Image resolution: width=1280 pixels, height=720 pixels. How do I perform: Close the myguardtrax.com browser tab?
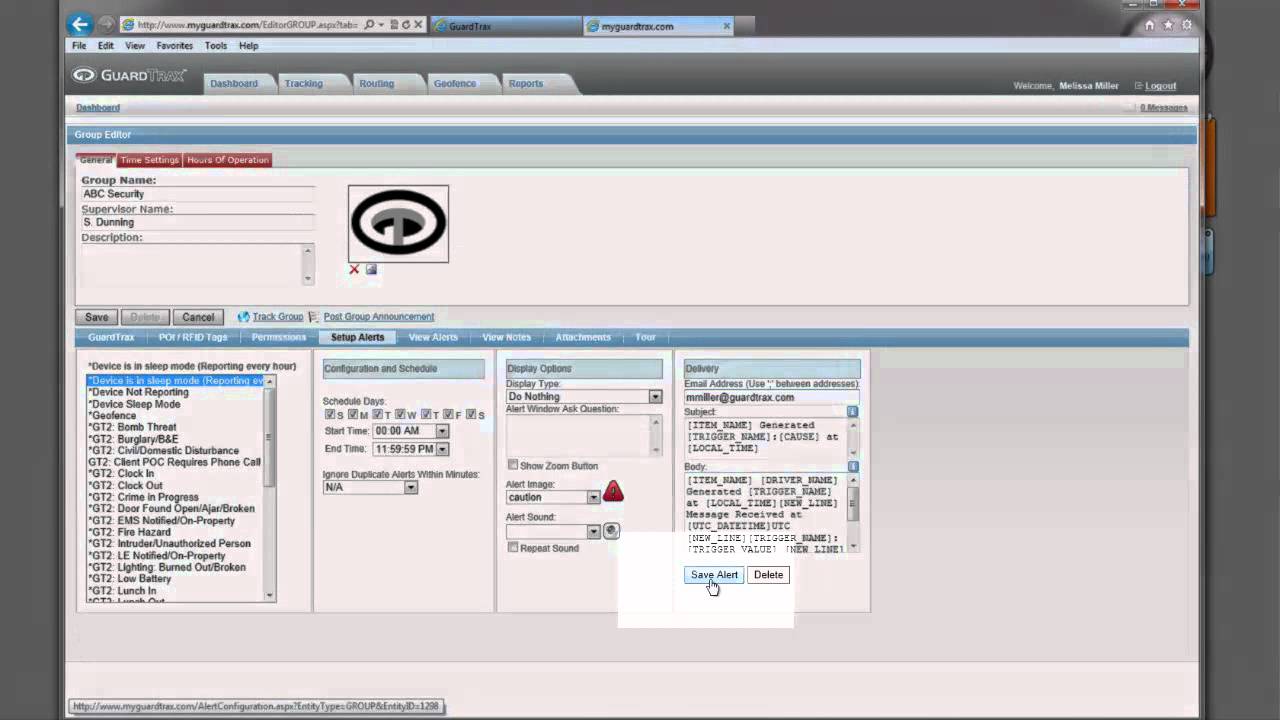tap(726, 26)
